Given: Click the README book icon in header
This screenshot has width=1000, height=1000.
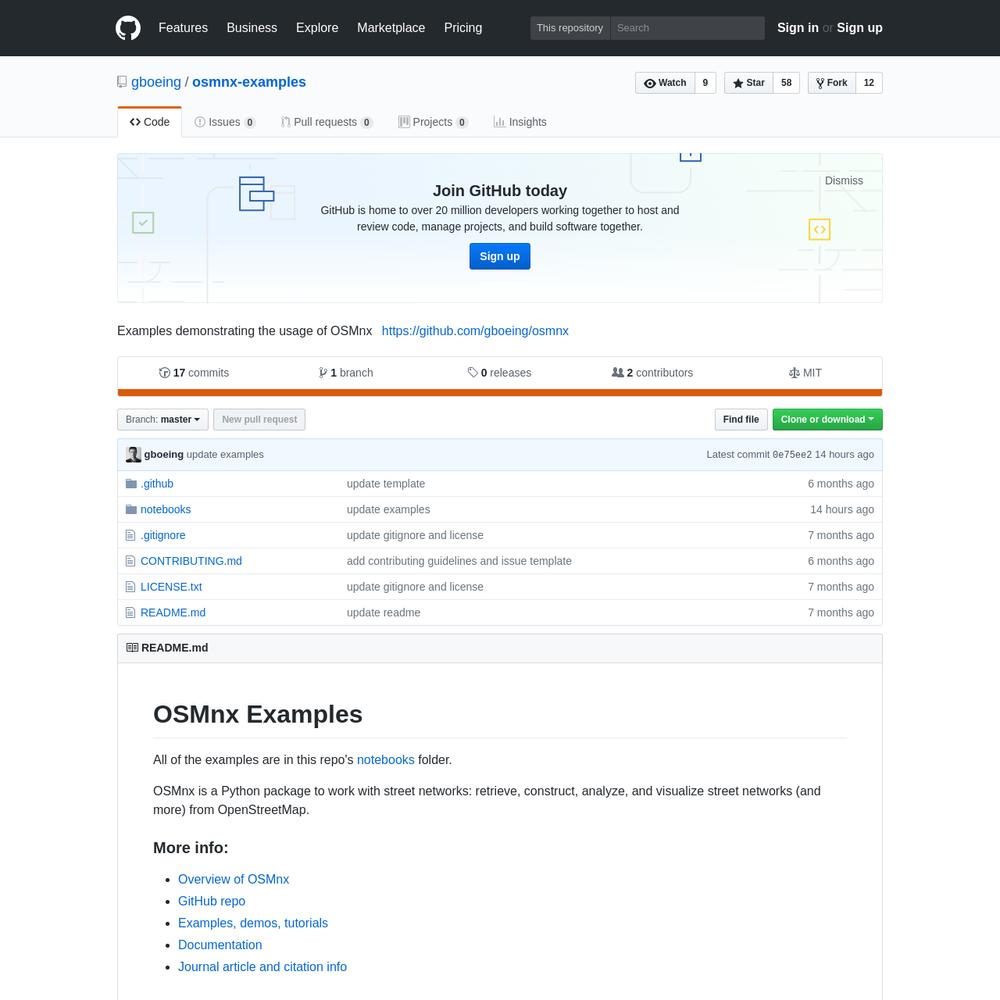Looking at the screenshot, I should pyautogui.click(x=132, y=647).
